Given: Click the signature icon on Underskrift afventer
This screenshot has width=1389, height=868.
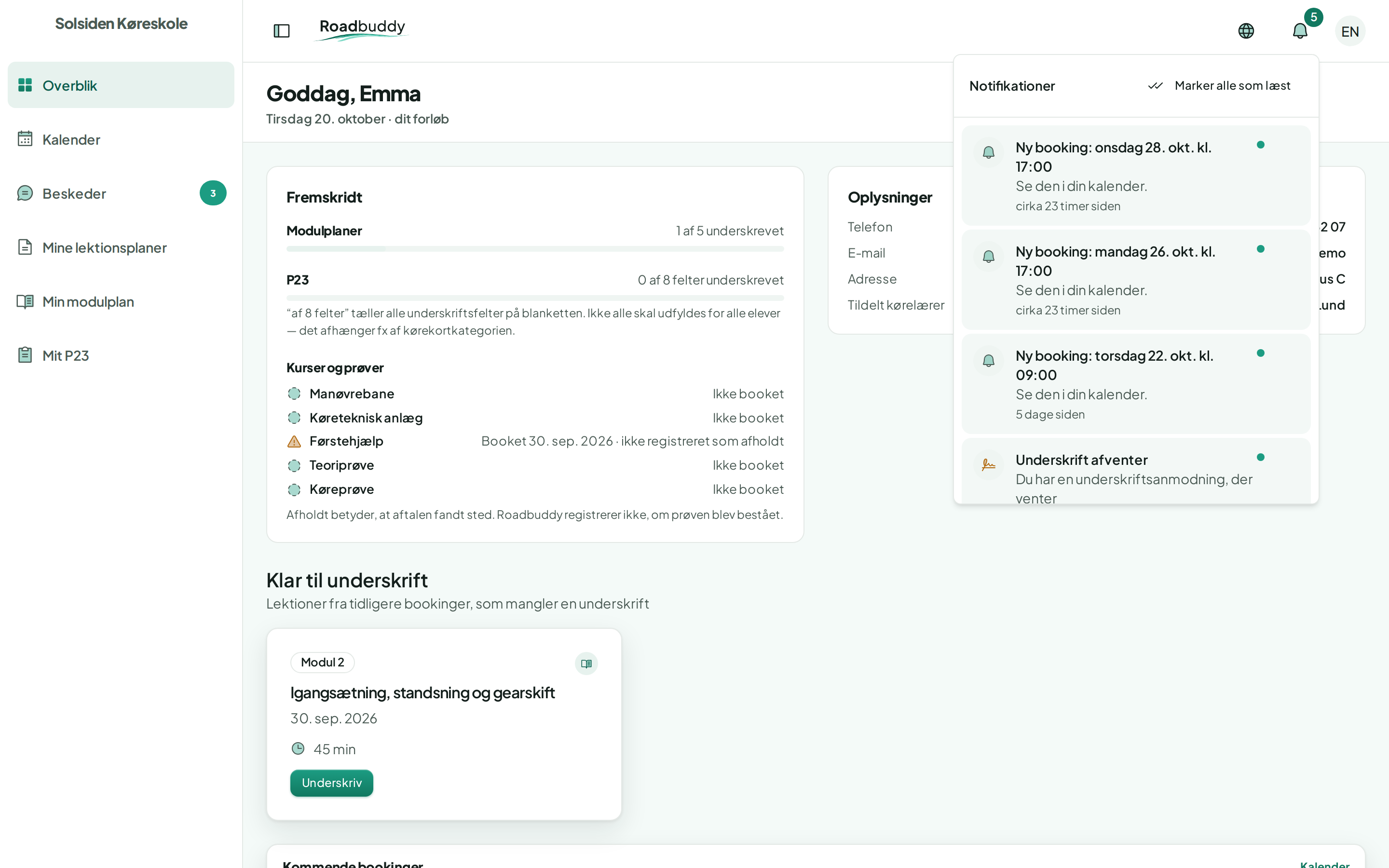Looking at the screenshot, I should click(988, 464).
